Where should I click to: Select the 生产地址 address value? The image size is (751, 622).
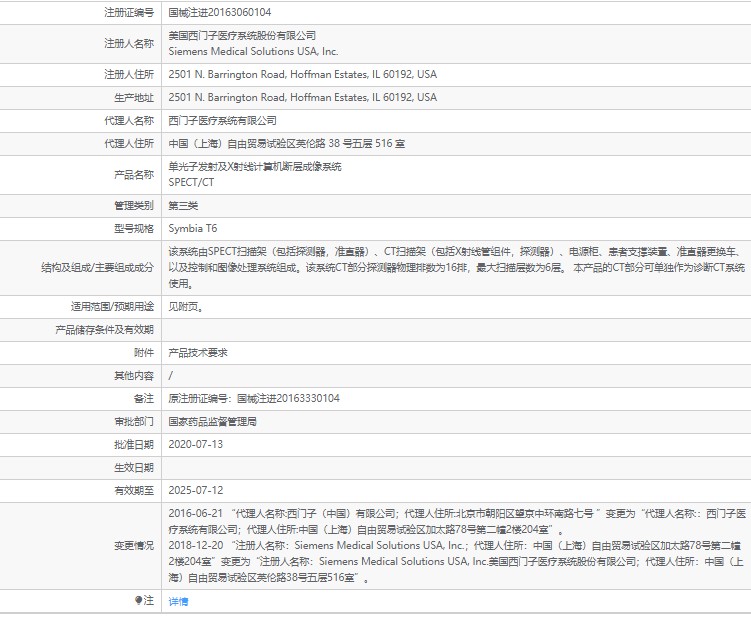[303, 97]
